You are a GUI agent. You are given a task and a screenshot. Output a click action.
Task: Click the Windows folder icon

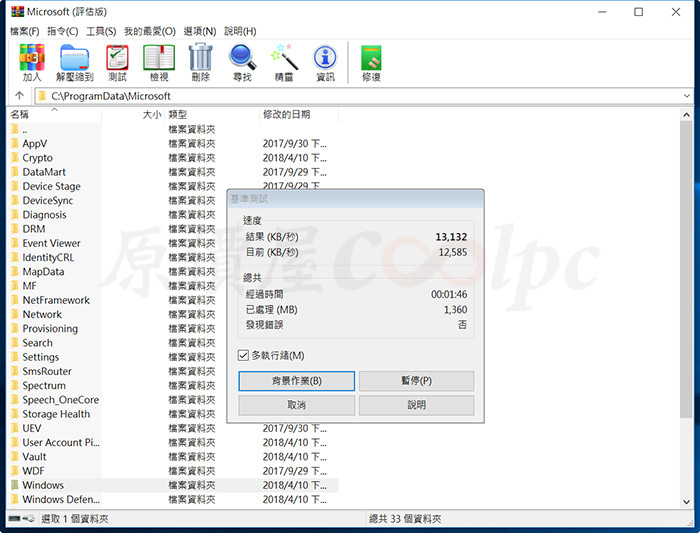(15, 485)
